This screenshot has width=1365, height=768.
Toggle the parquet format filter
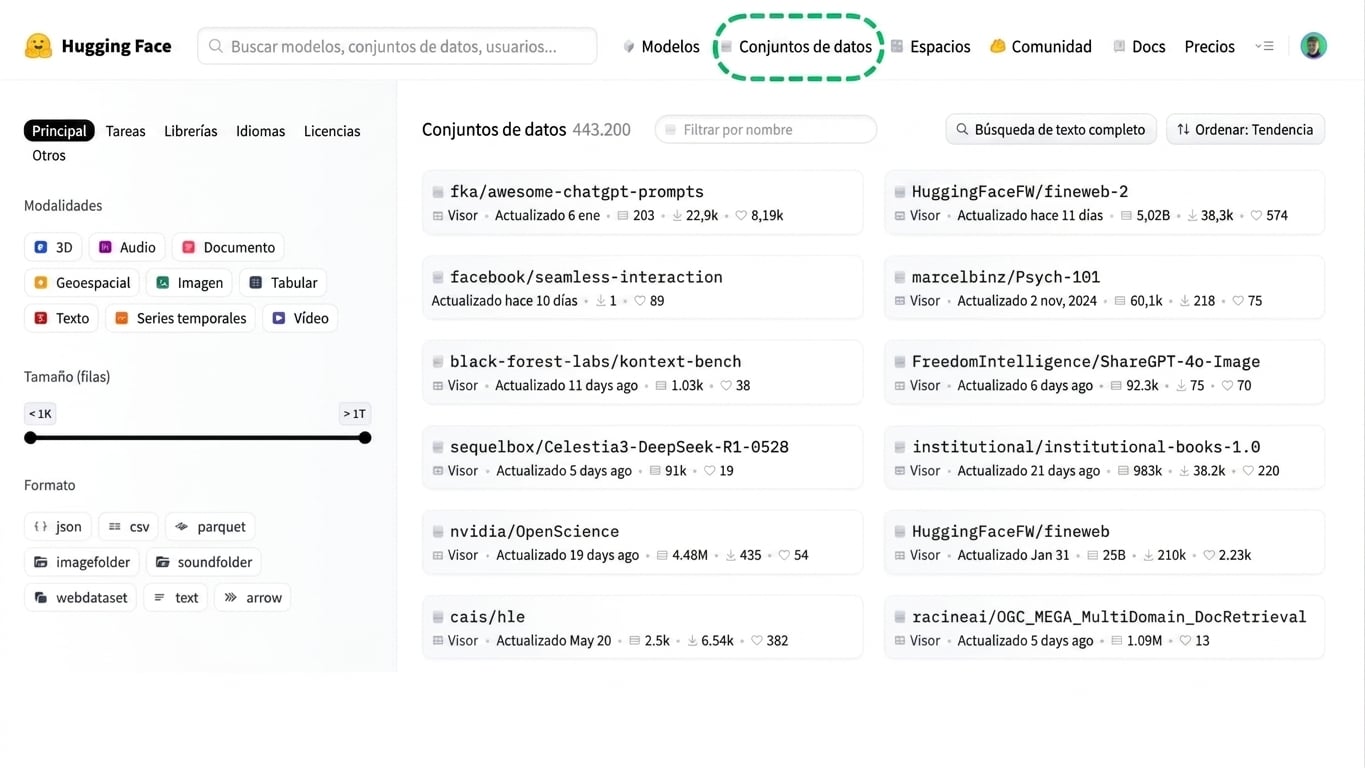[x=210, y=526]
